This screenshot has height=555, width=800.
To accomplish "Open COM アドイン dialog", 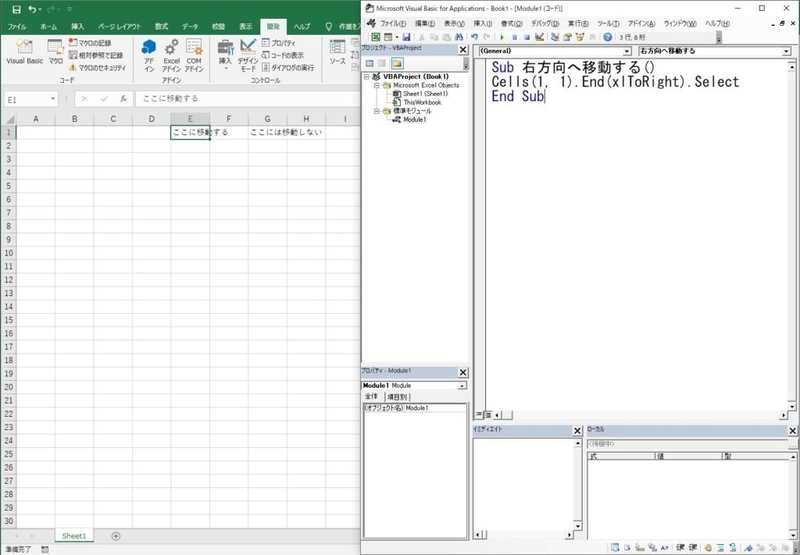I will coord(194,56).
